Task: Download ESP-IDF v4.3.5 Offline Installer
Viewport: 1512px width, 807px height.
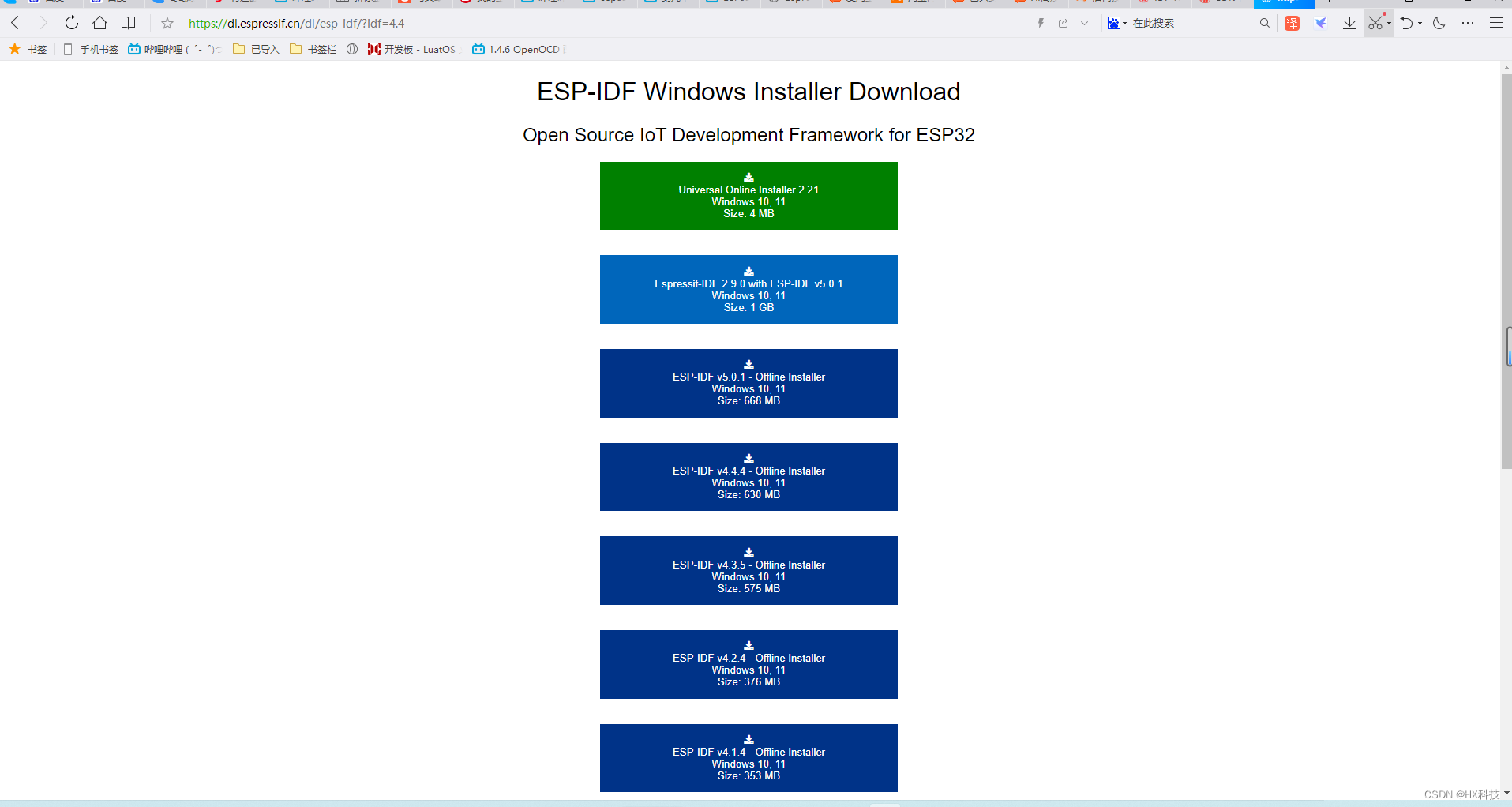Action: click(x=748, y=570)
